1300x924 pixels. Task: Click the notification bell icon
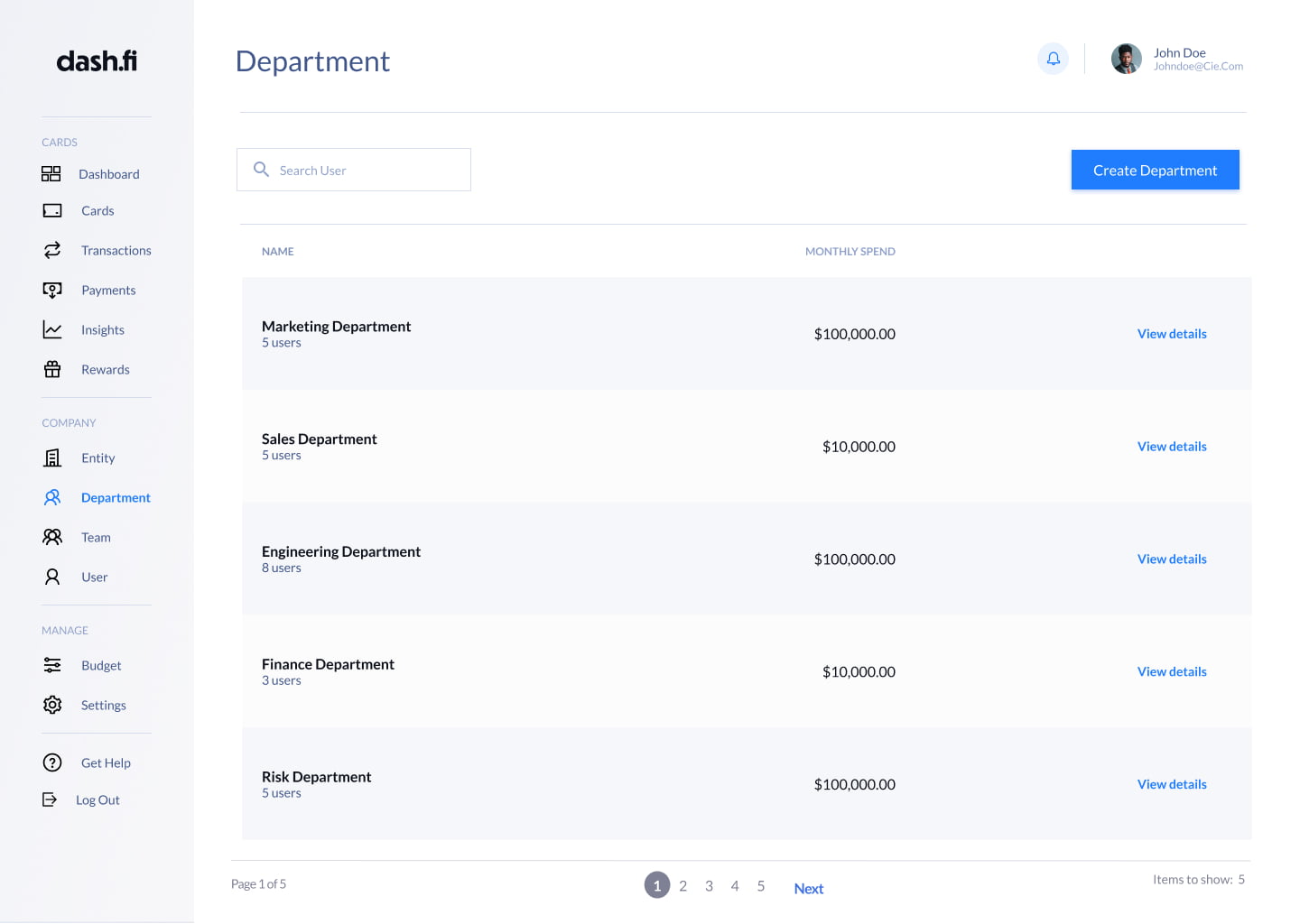point(1053,60)
